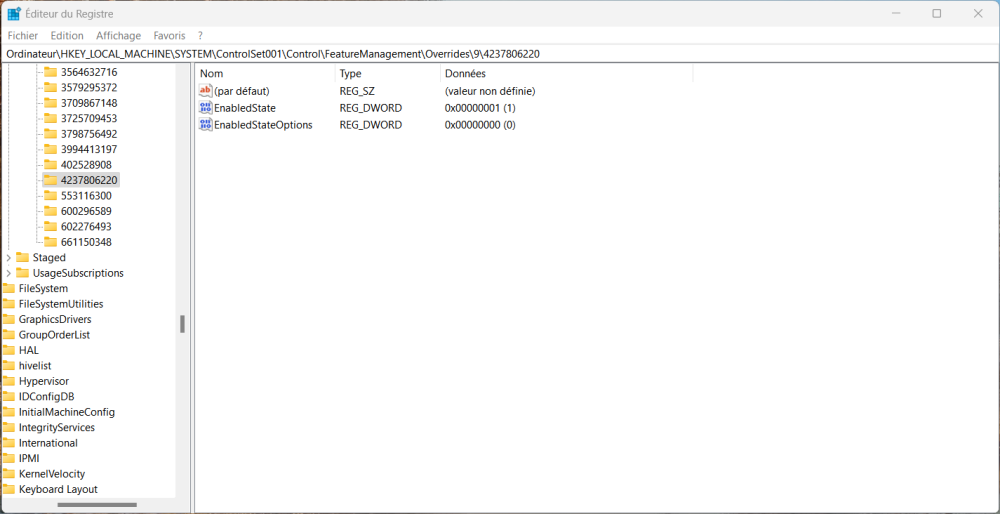Select the folder icon of key 3994413197

[50, 149]
